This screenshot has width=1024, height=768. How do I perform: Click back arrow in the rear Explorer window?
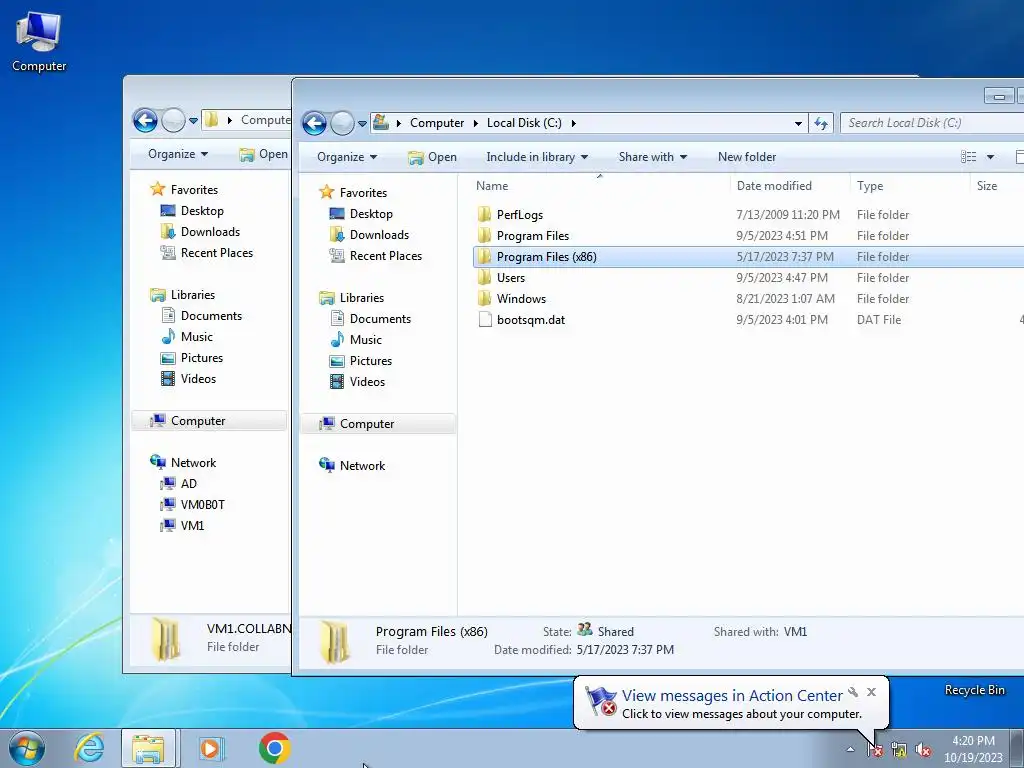[x=145, y=120]
